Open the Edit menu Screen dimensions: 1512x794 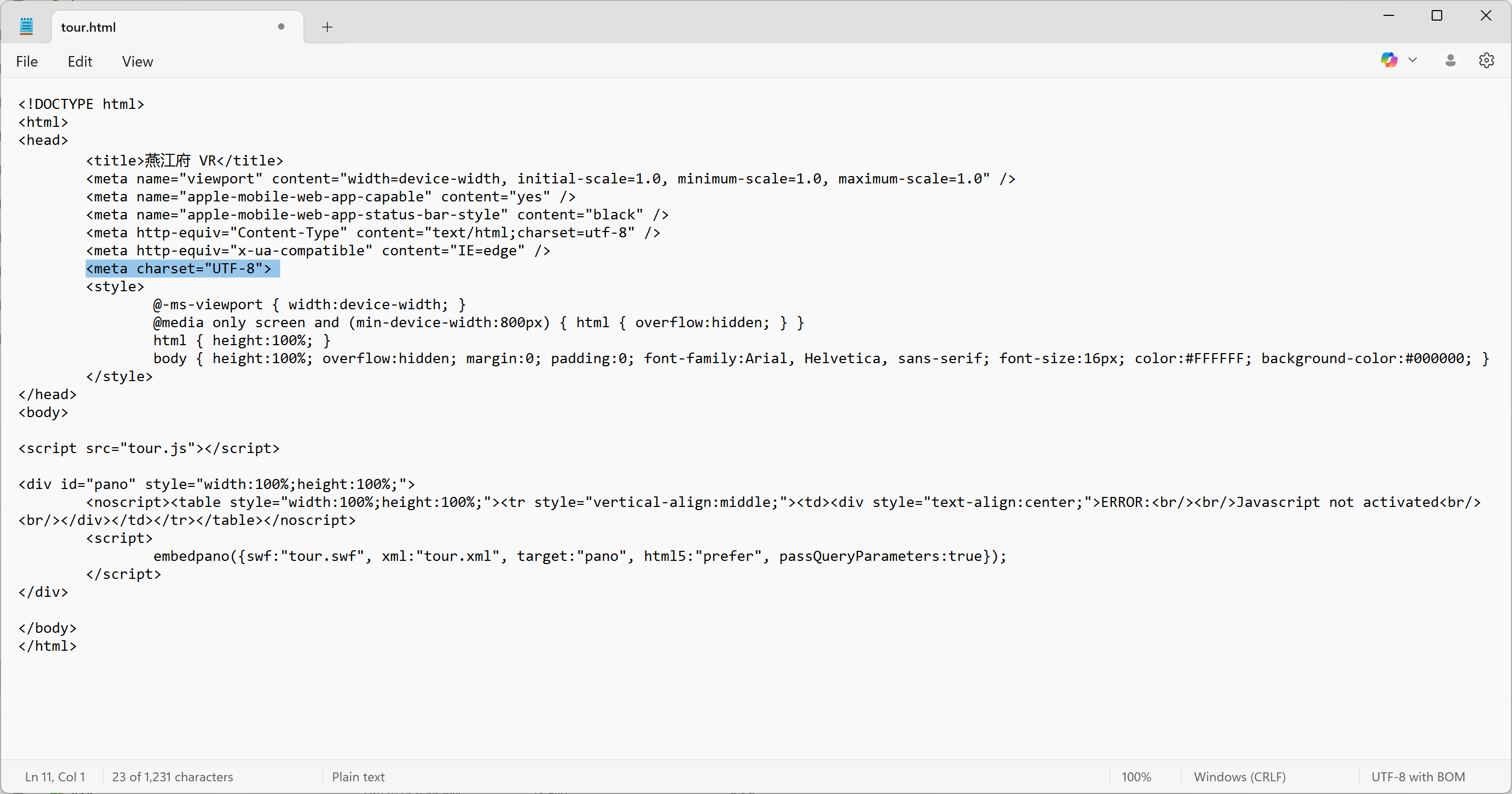click(x=80, y=62)
